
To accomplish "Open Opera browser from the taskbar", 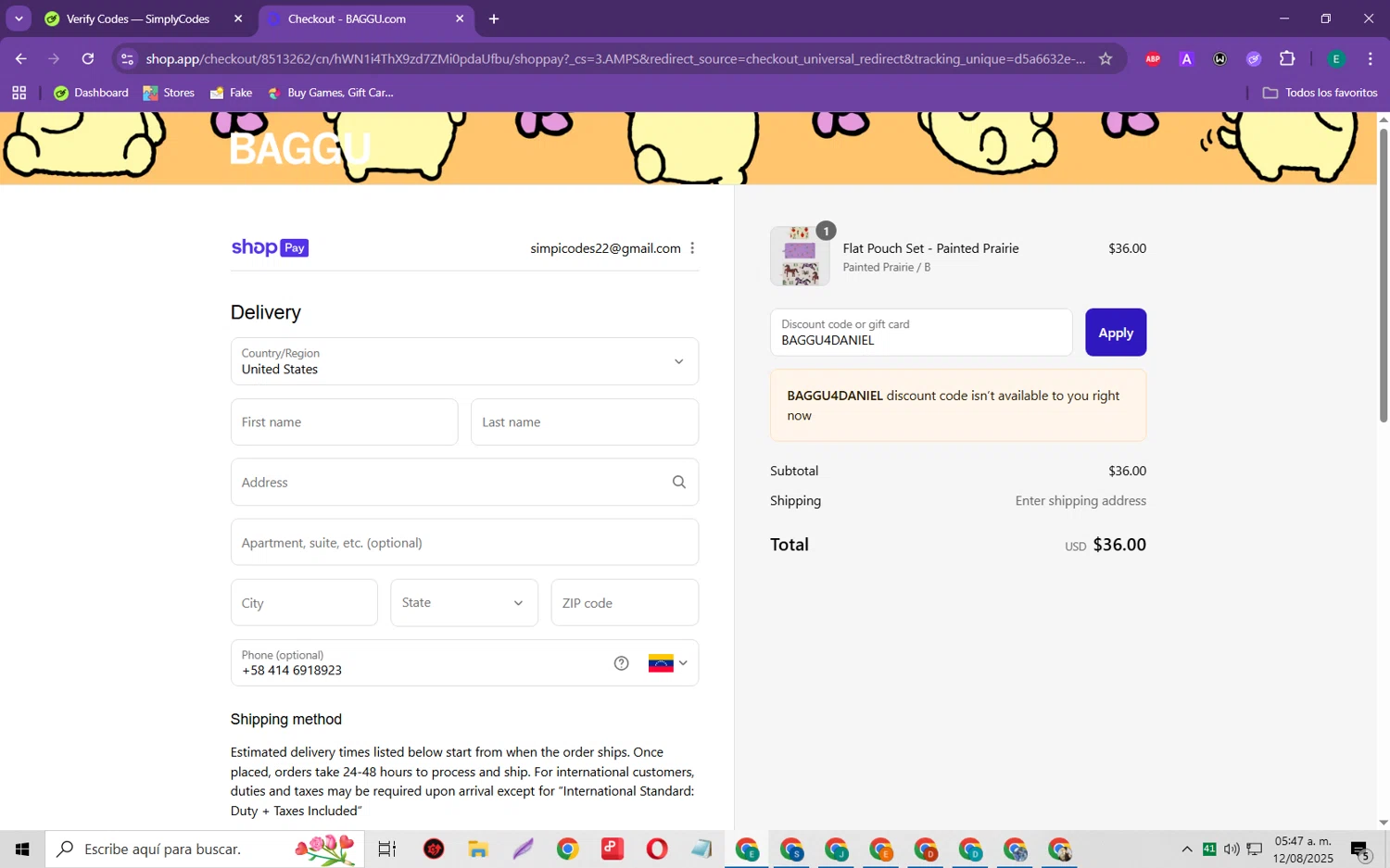I will (657, 849).
